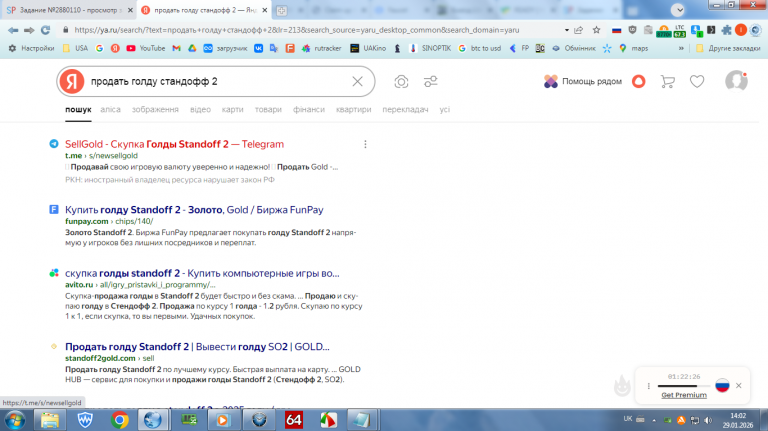
Task: Click the search input field
Action: tap(218, 81)
